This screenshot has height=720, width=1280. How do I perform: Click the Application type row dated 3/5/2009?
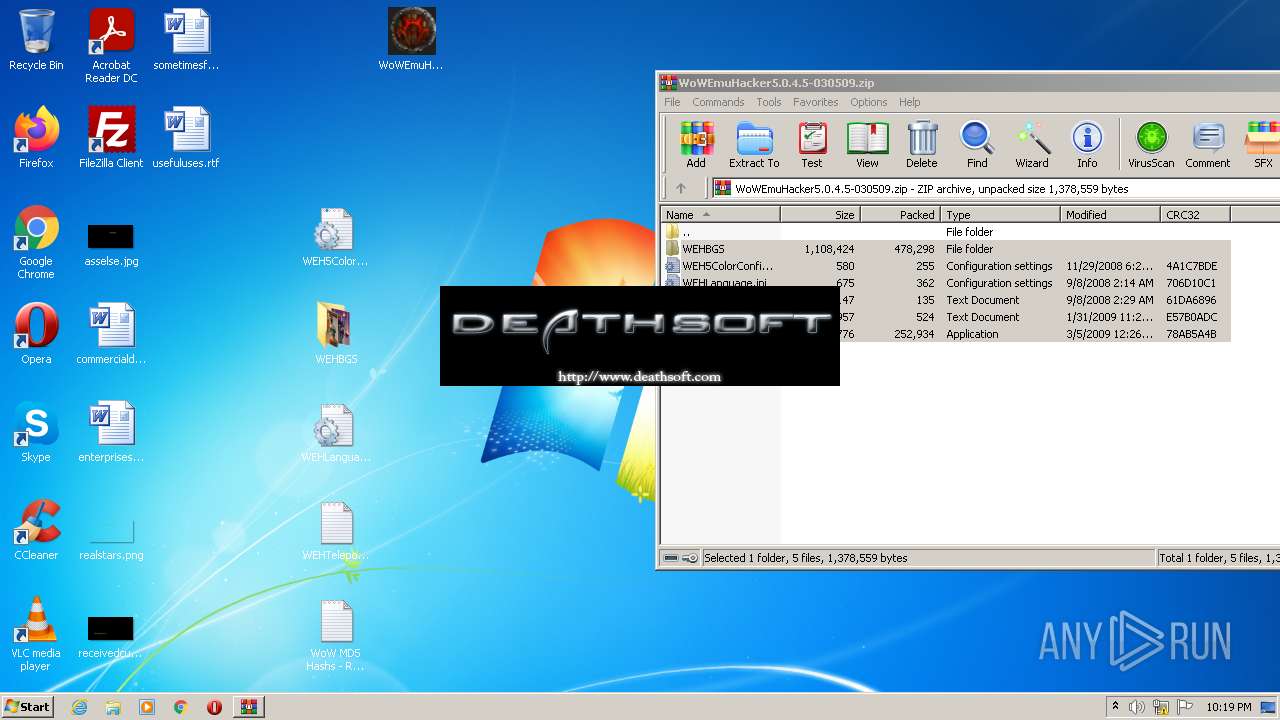pos(1035,334)
